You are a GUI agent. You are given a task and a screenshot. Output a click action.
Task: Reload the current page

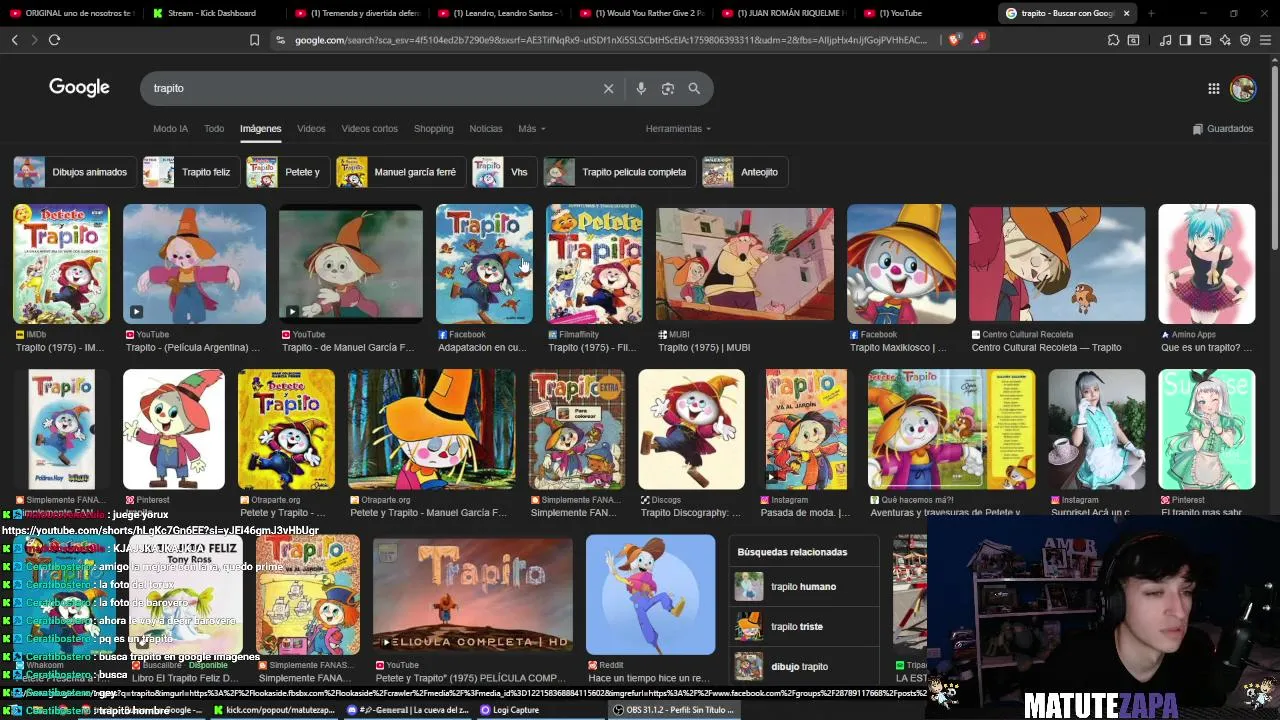coord(54,40)
